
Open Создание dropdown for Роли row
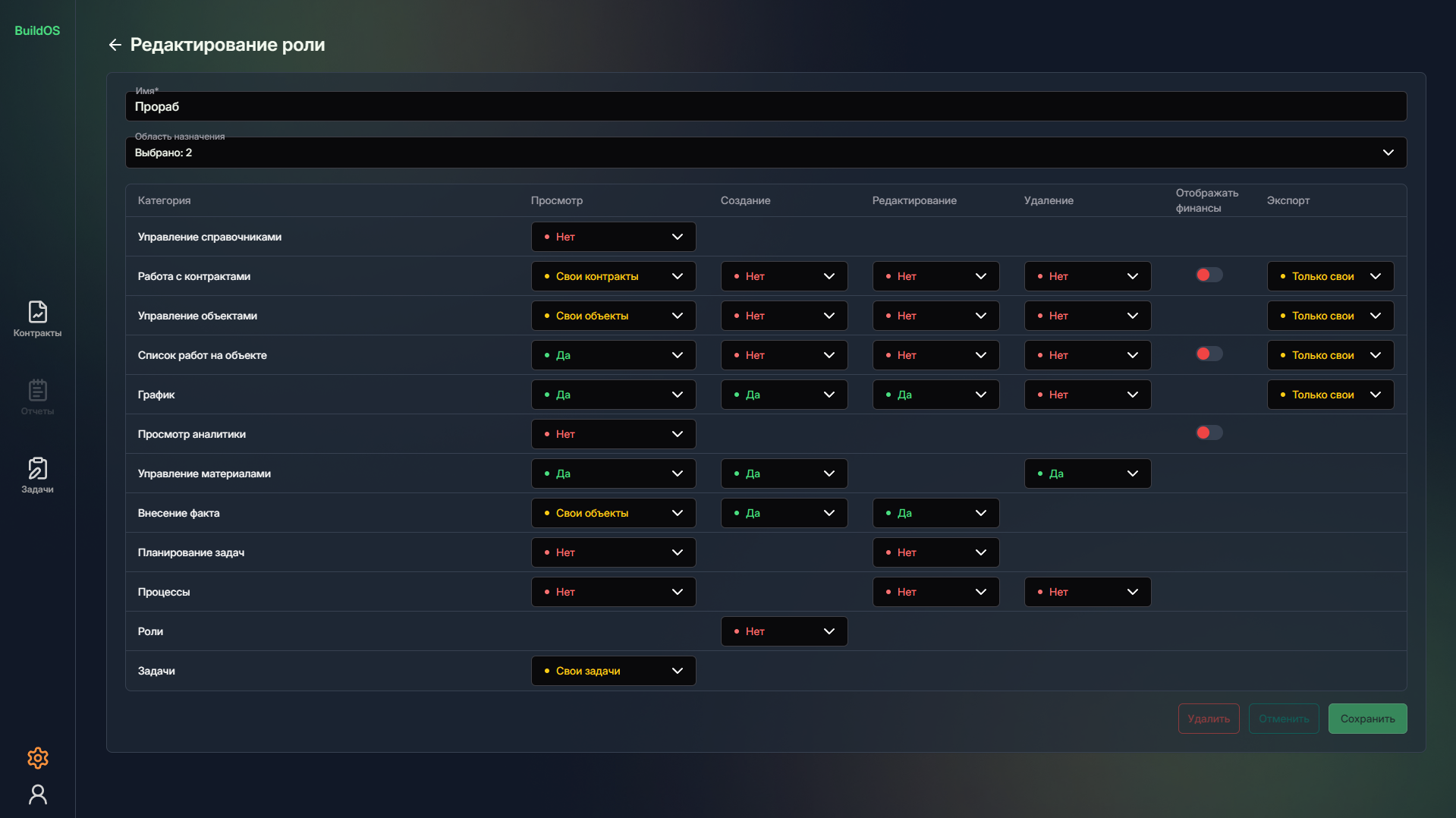click(783, 631)
